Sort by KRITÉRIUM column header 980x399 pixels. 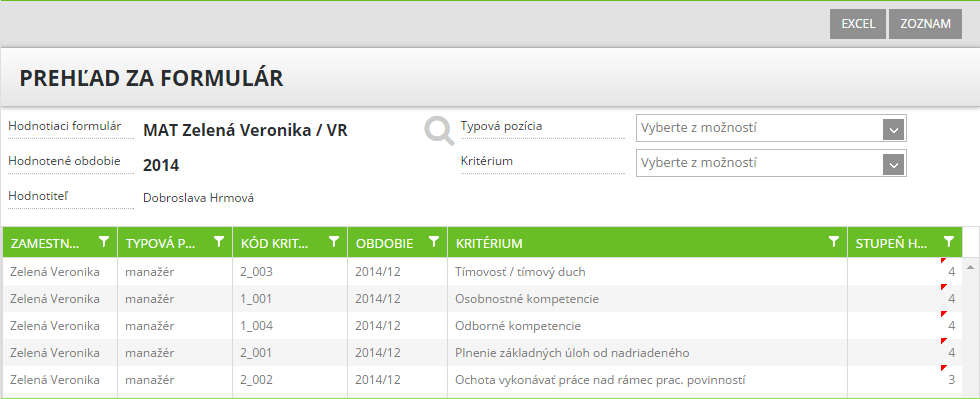pyautogui.click(x=489, y=243)
